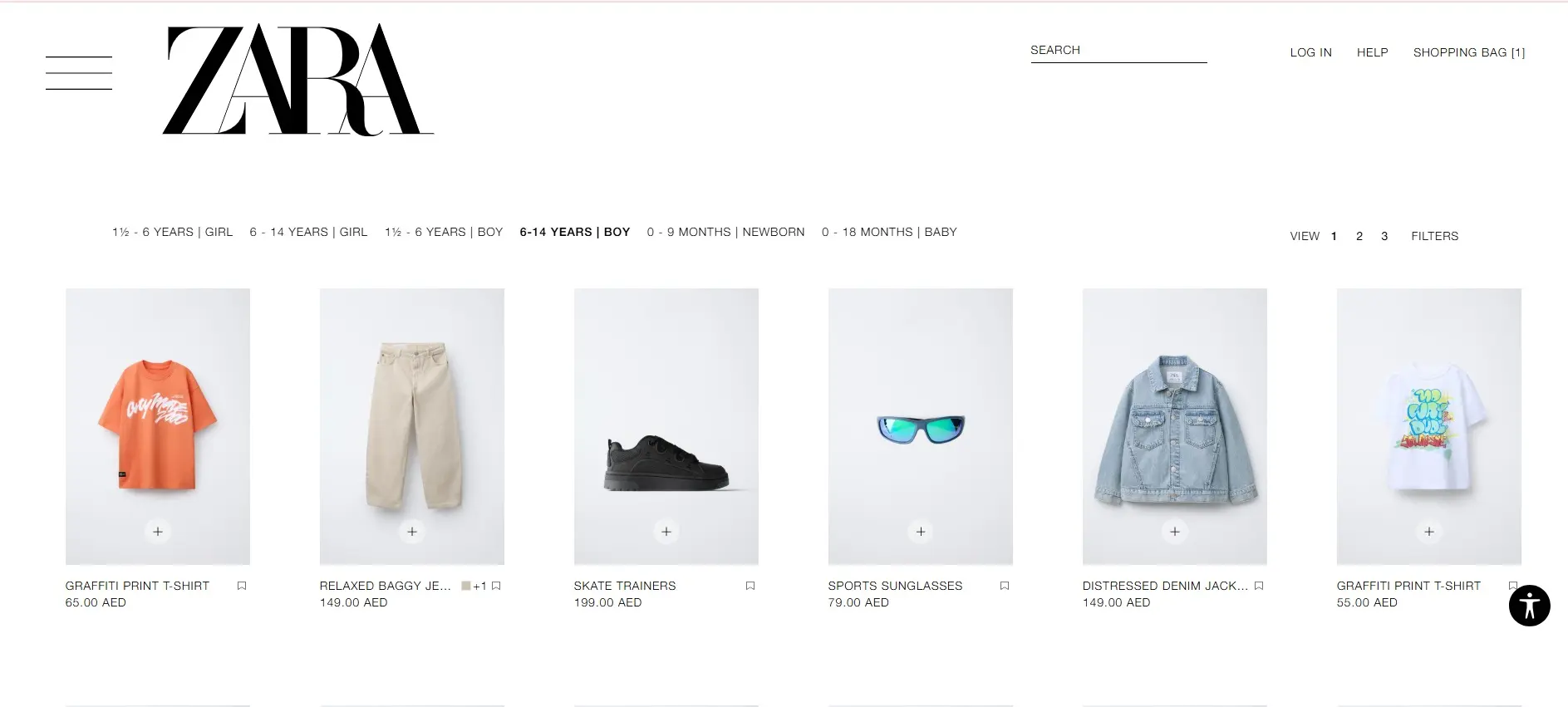Image resolution: width=1568 pixels, height=707 pixels.
Task: Bookmark the Sports Sunglasses item
Action: coord(1005,586)
